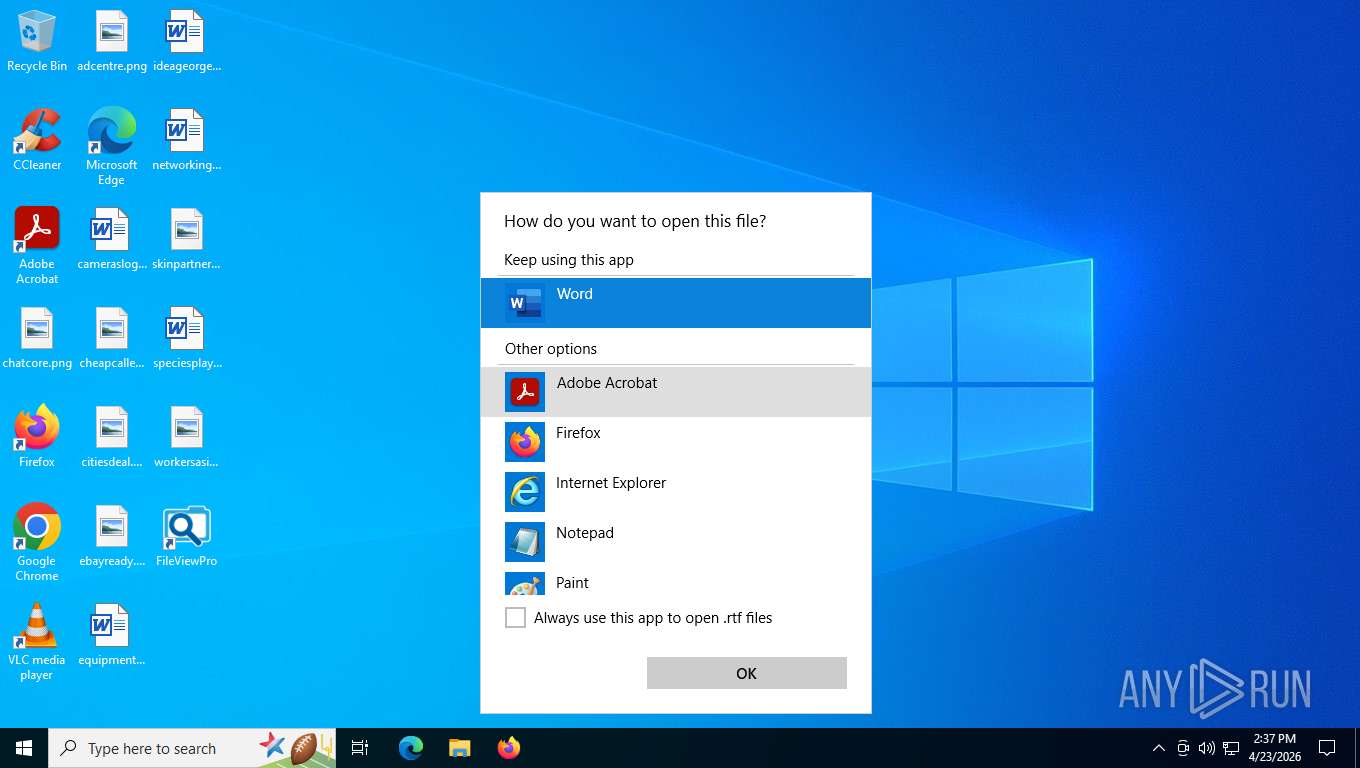
Task: Choose Adobe Acrobat in Other options
Action: [x=676, y=392]
